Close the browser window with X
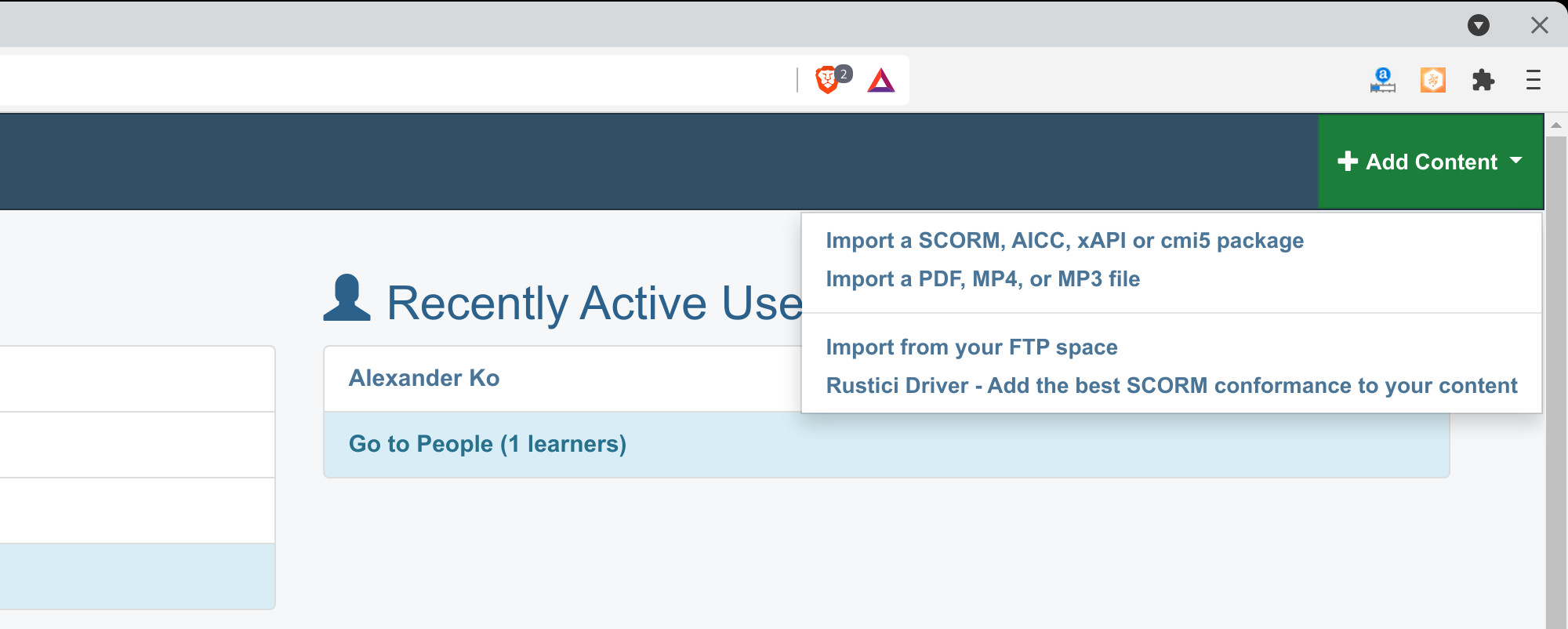 point(1540,25)
